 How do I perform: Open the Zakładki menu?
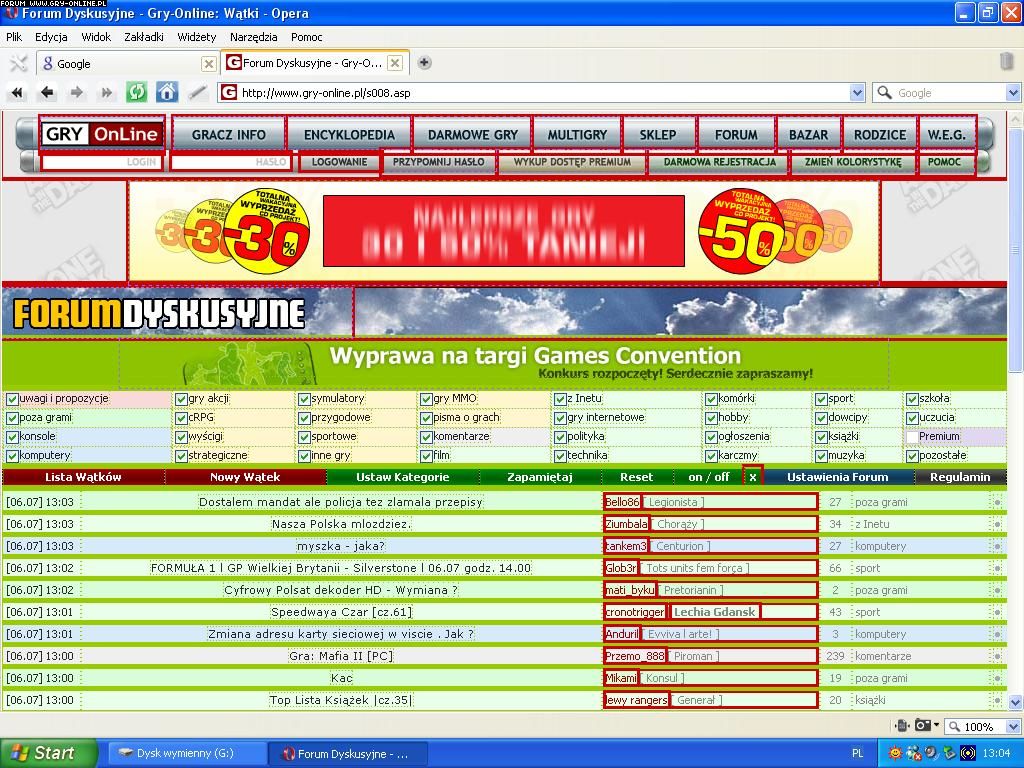click(144, 37)
